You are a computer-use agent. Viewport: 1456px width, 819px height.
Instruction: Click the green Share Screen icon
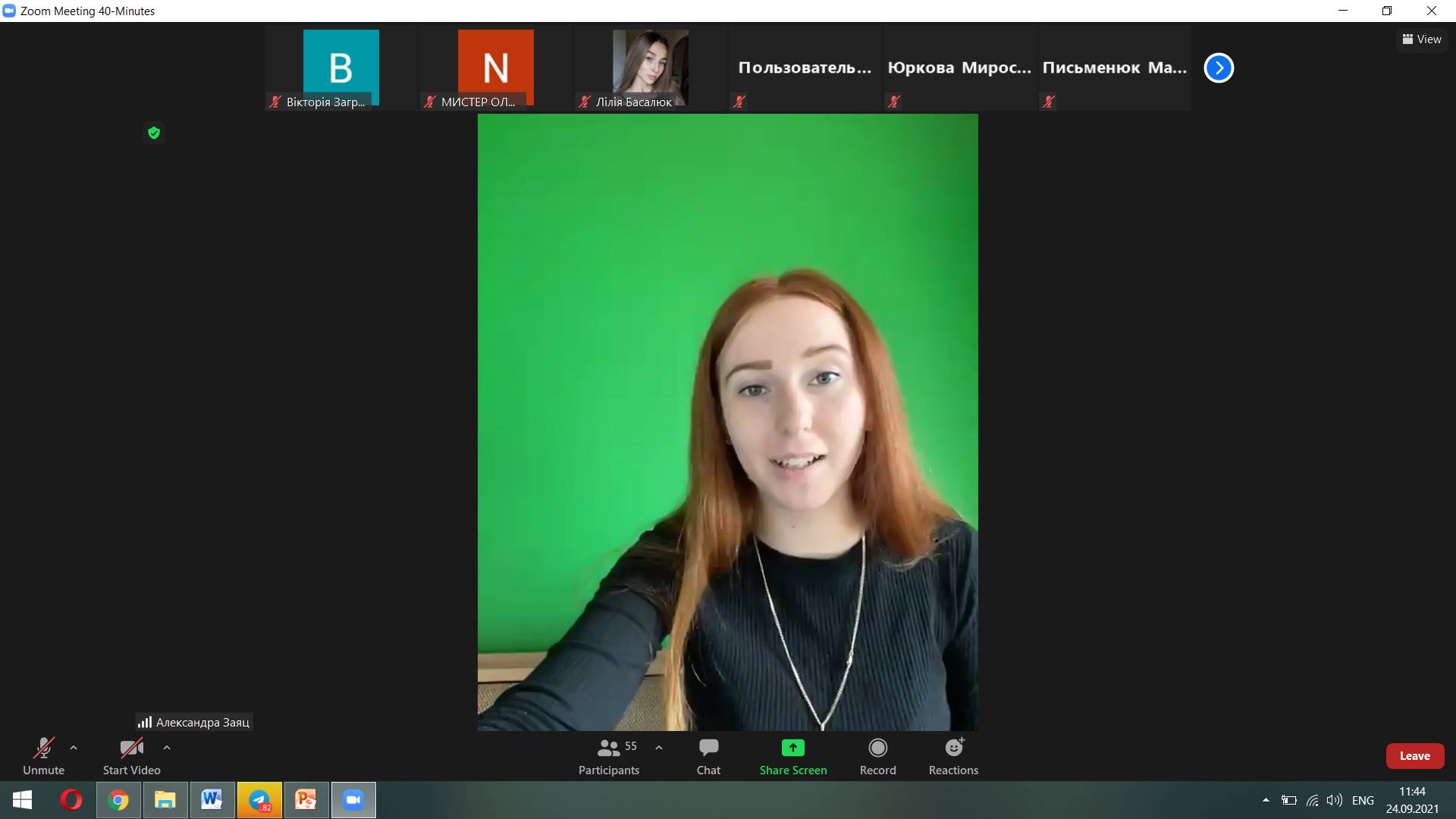[x=792, y=748]
